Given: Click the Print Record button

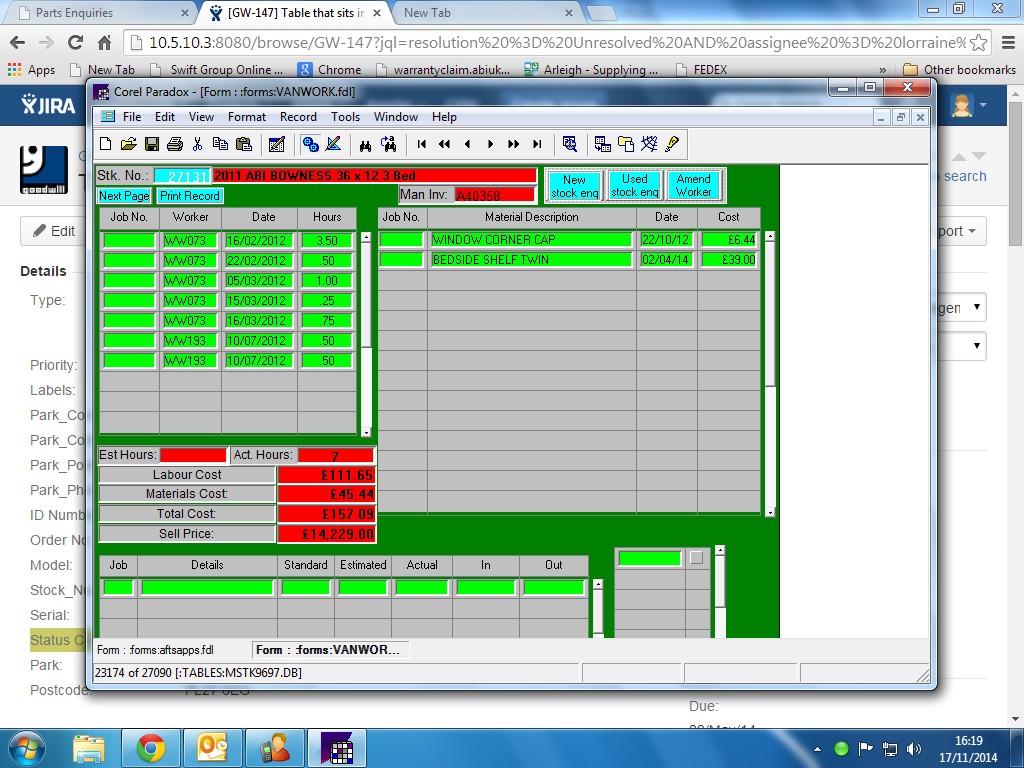Looking at the screenshot, I should (x=189, y=196).
